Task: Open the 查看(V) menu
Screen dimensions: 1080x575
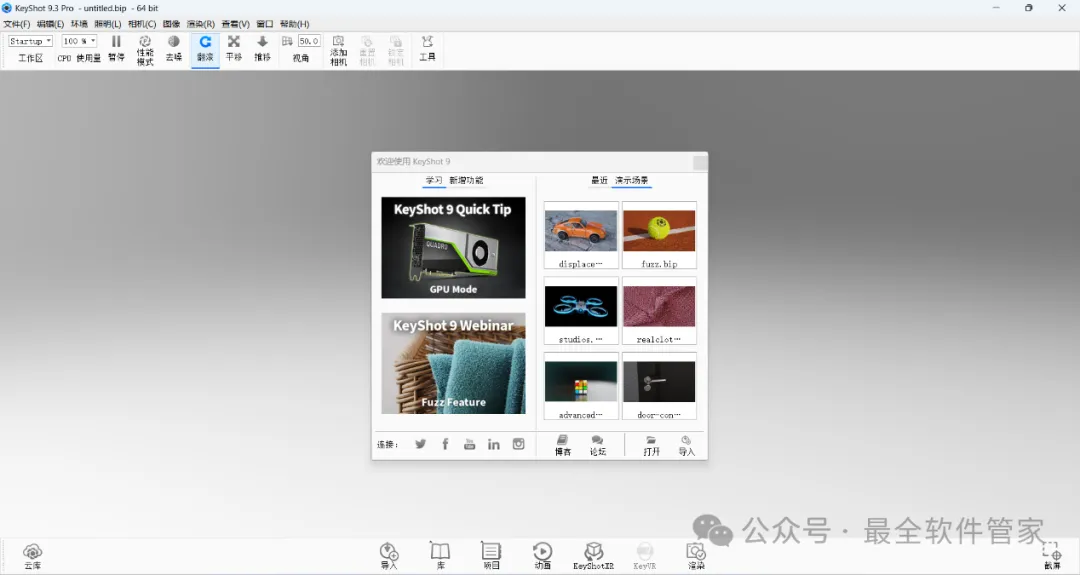Action: coord(236,24)
